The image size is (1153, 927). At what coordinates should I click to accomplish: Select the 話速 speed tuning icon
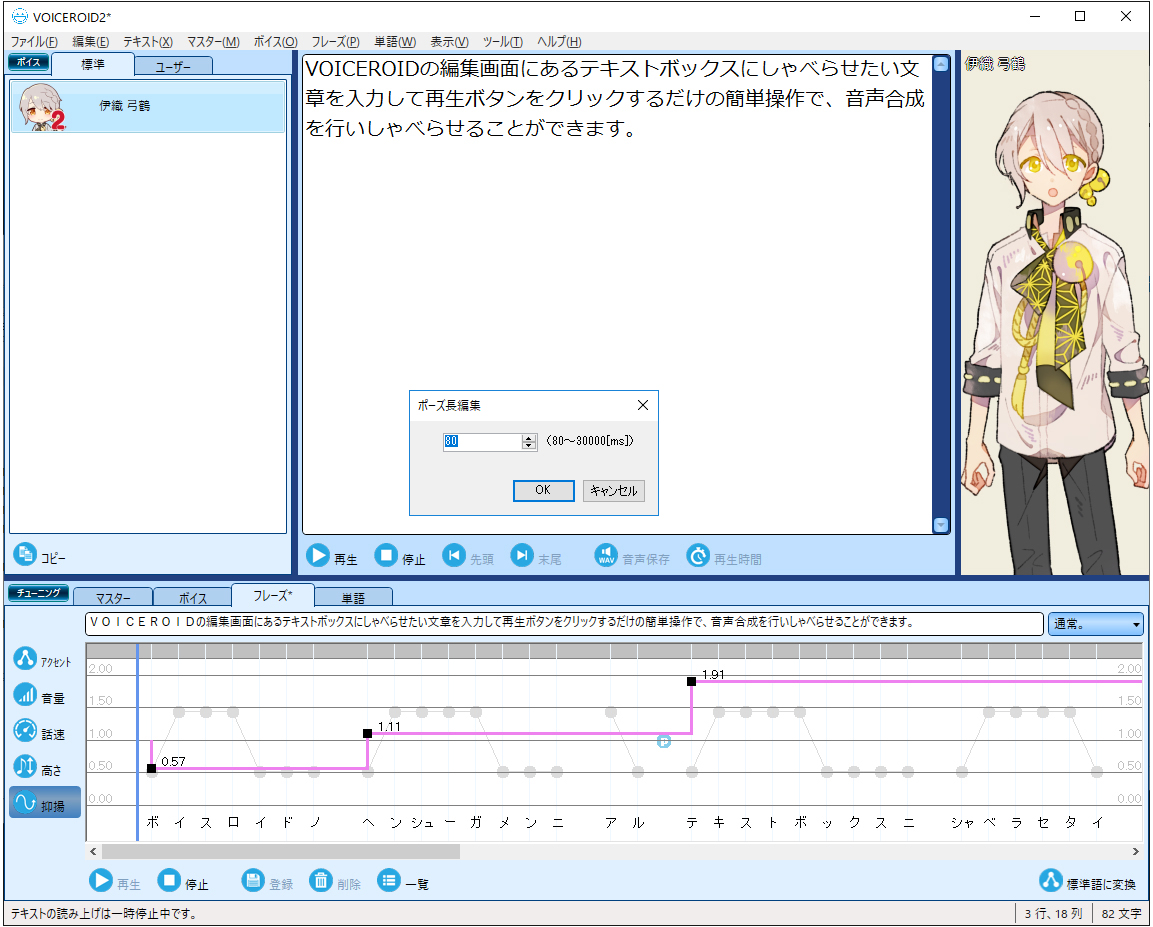coord(25,731)
